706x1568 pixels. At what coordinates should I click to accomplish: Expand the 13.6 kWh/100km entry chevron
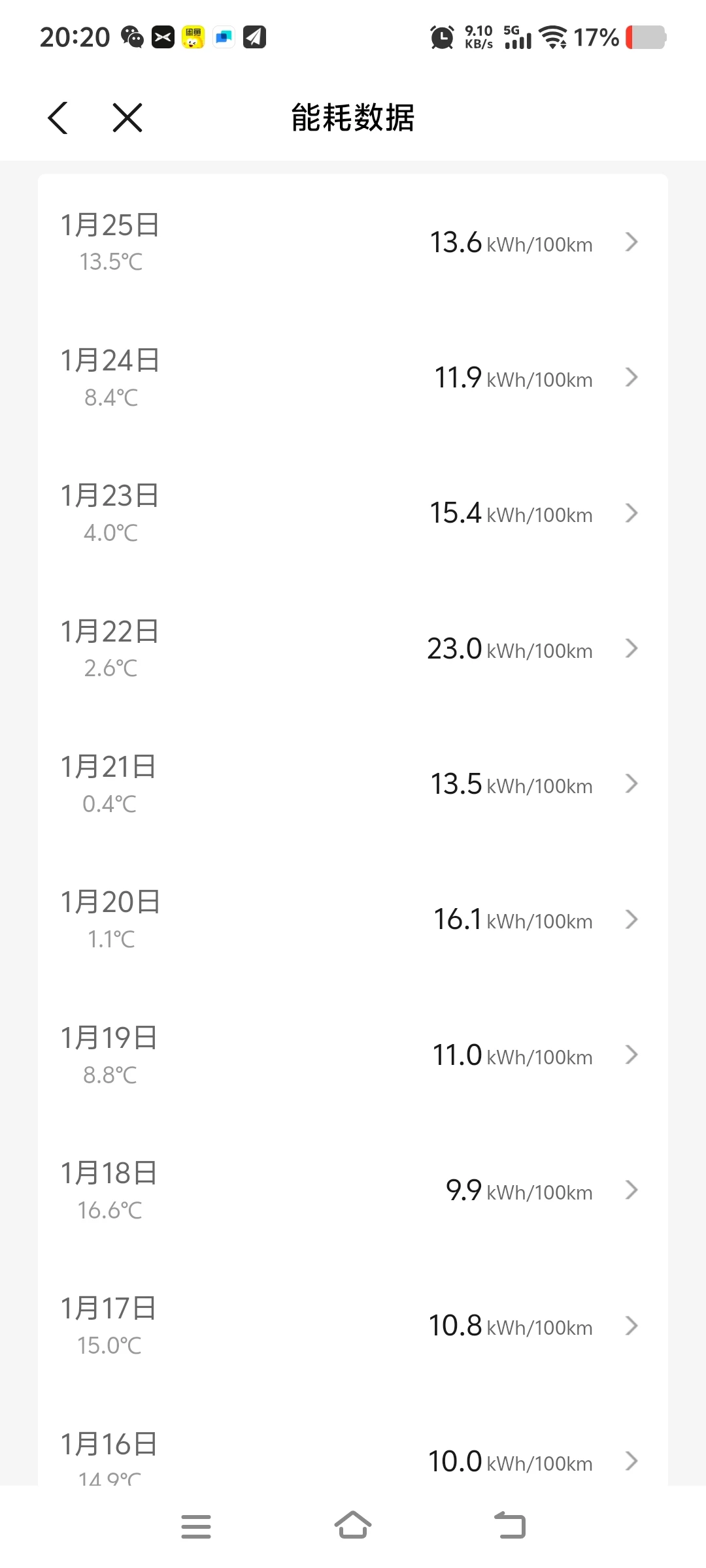(631, 242)
